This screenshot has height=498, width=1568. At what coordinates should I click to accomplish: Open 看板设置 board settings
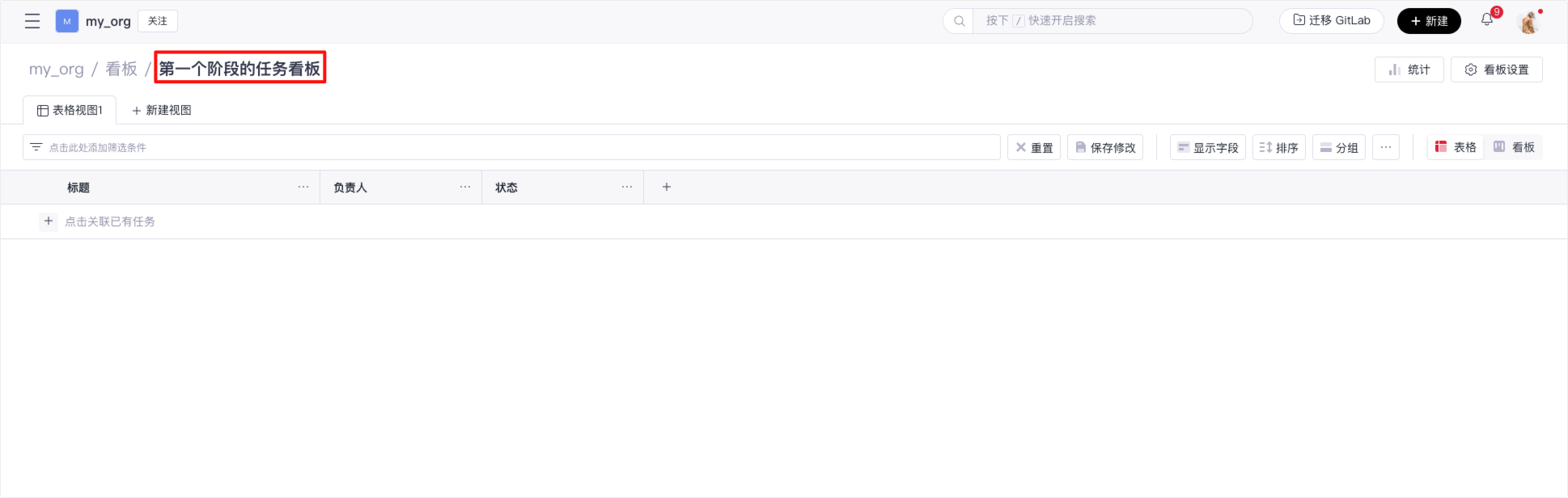[1496, 70]
